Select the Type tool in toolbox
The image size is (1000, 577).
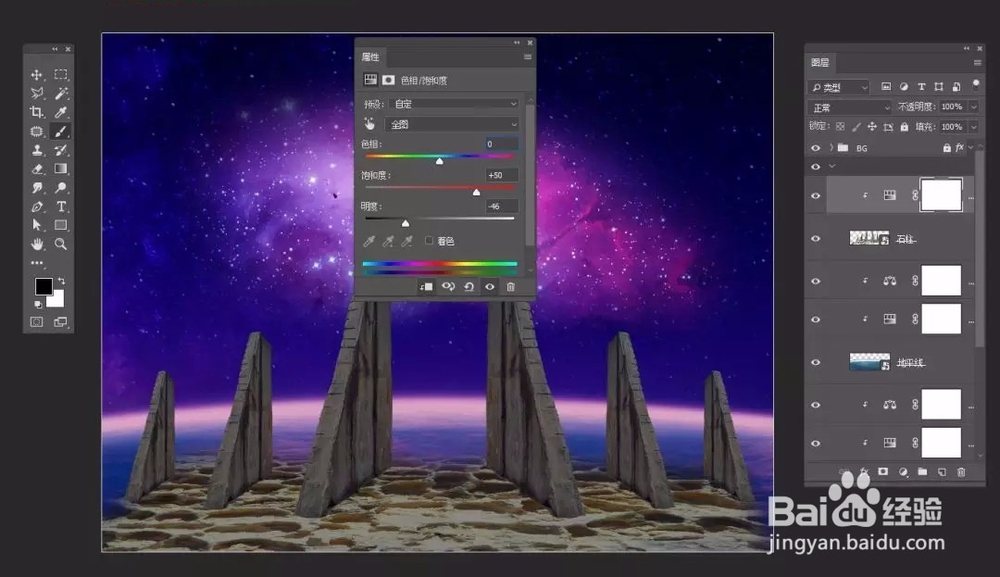pyautogui.click(x=61, y=207)
